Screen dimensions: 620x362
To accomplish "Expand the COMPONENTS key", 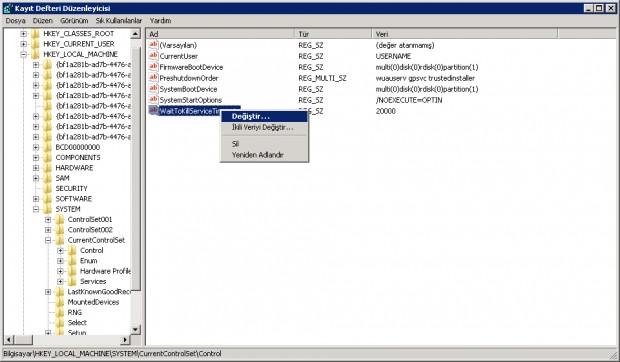I will [36, 157].
